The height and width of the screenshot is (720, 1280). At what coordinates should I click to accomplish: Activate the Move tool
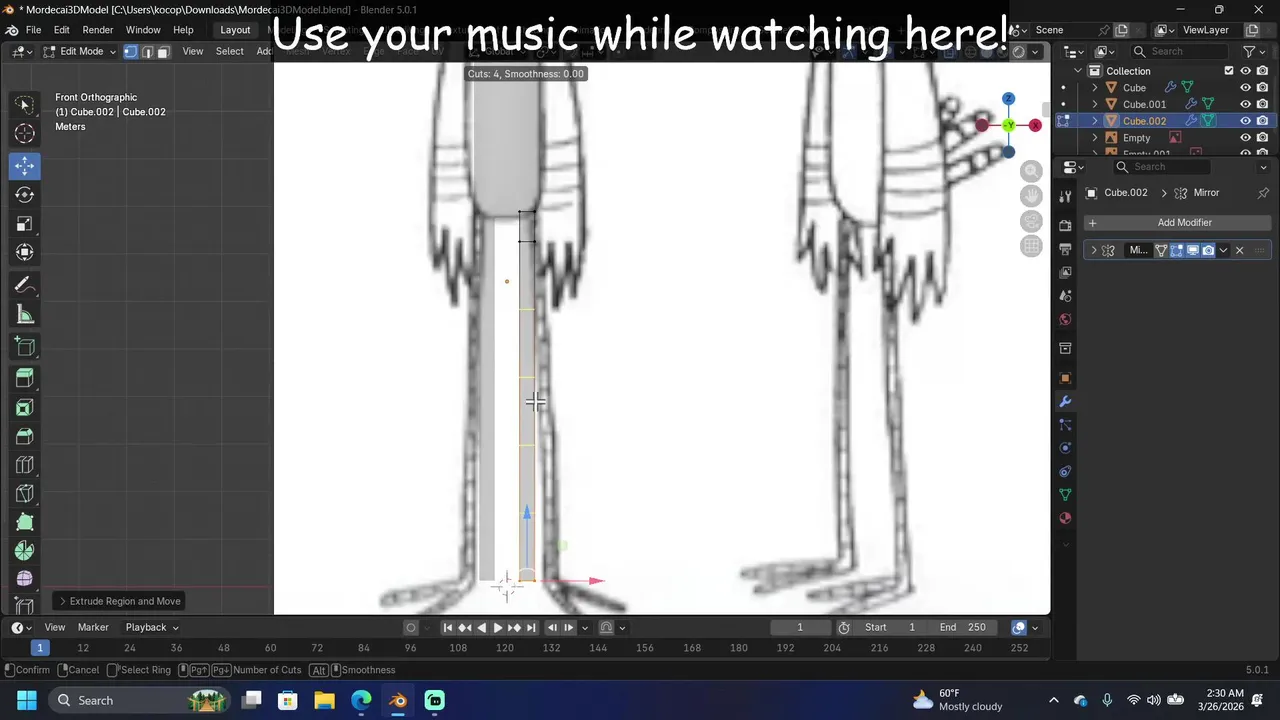tap(25, 165)
